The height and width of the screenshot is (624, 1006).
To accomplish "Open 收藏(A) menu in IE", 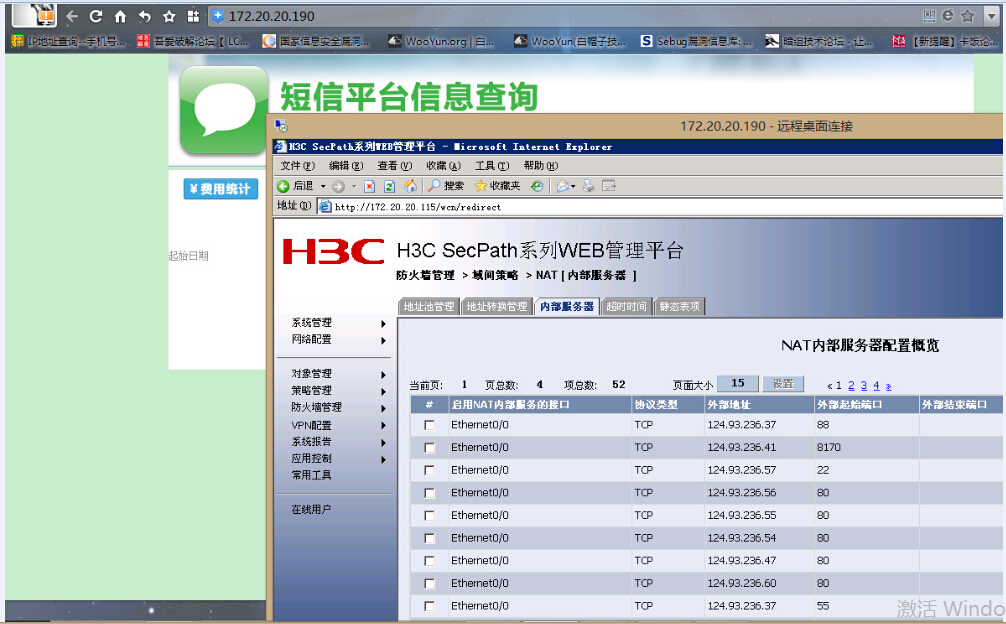I will point(443,165).
